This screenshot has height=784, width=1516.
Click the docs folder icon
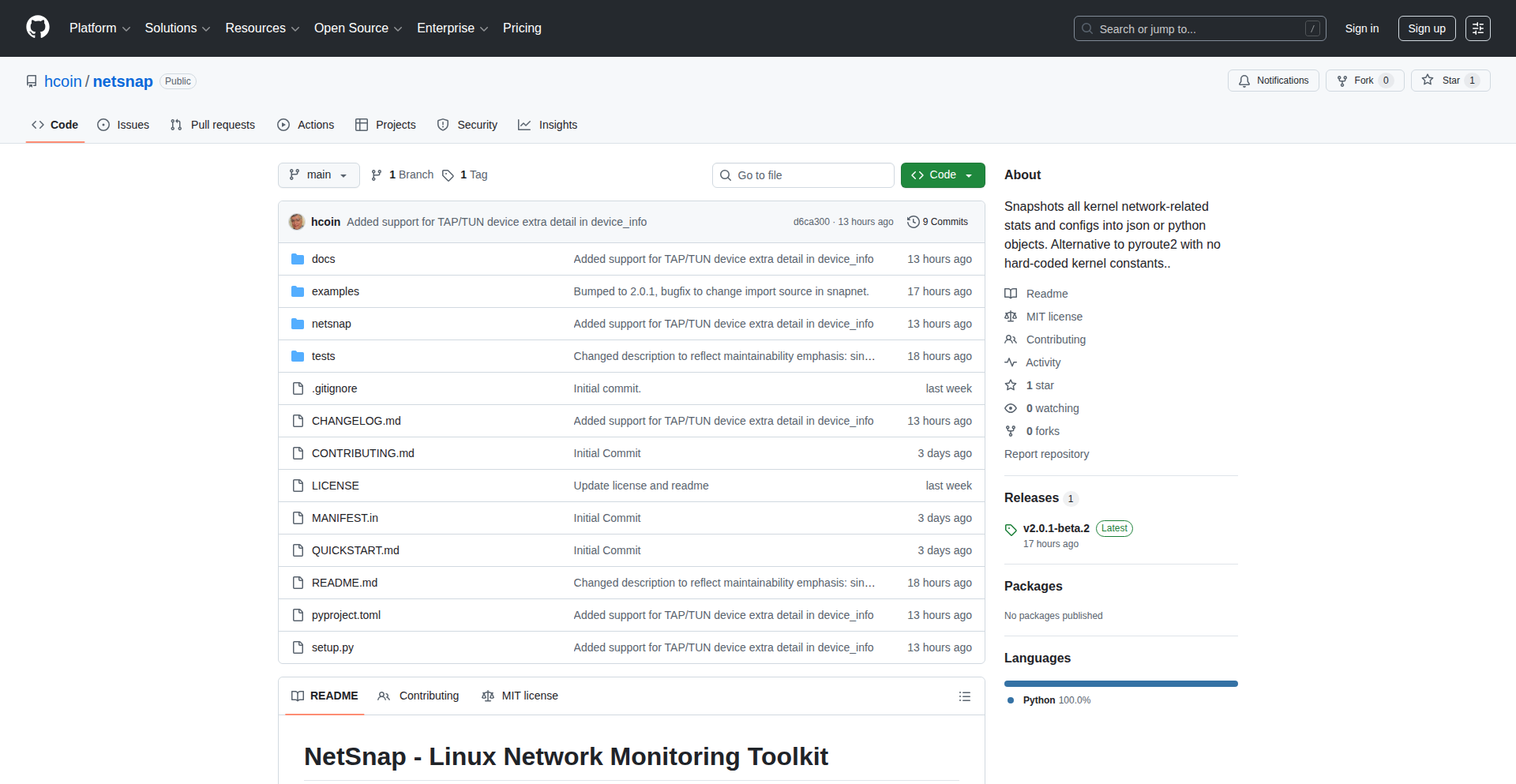coord(298,259)
